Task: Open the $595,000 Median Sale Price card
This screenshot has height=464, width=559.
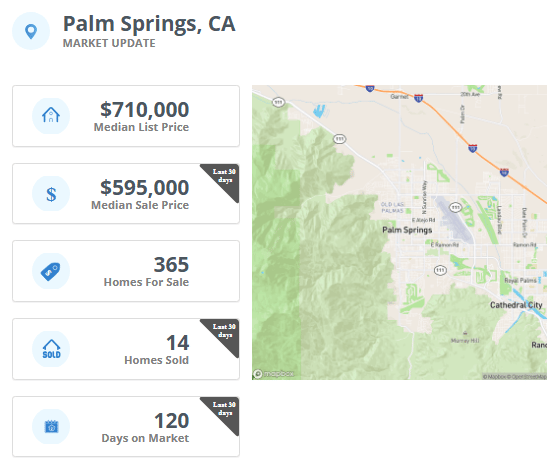Action: point(126,194)
